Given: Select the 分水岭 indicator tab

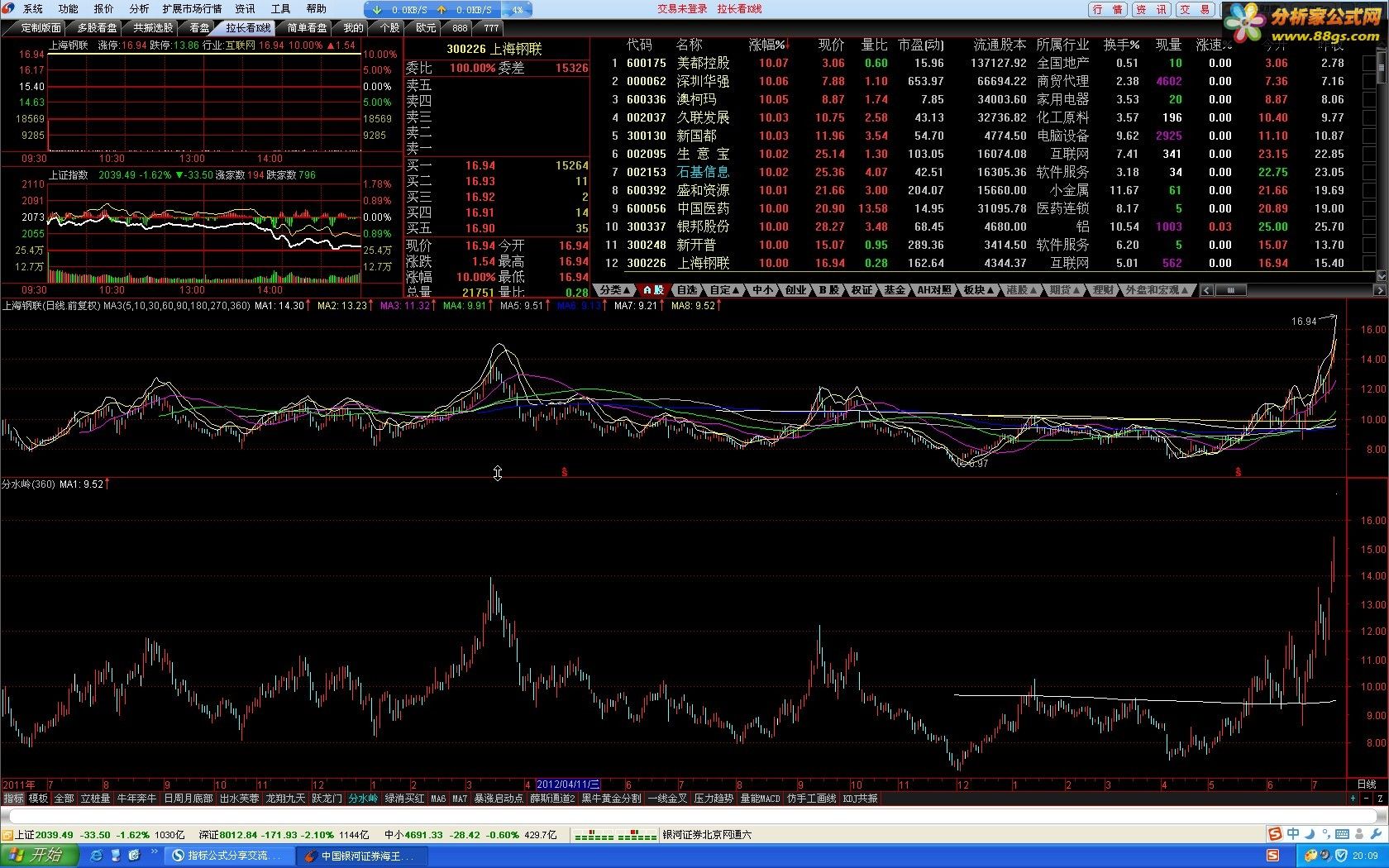Looking at the screenshot, I should (x=363, y=799).
